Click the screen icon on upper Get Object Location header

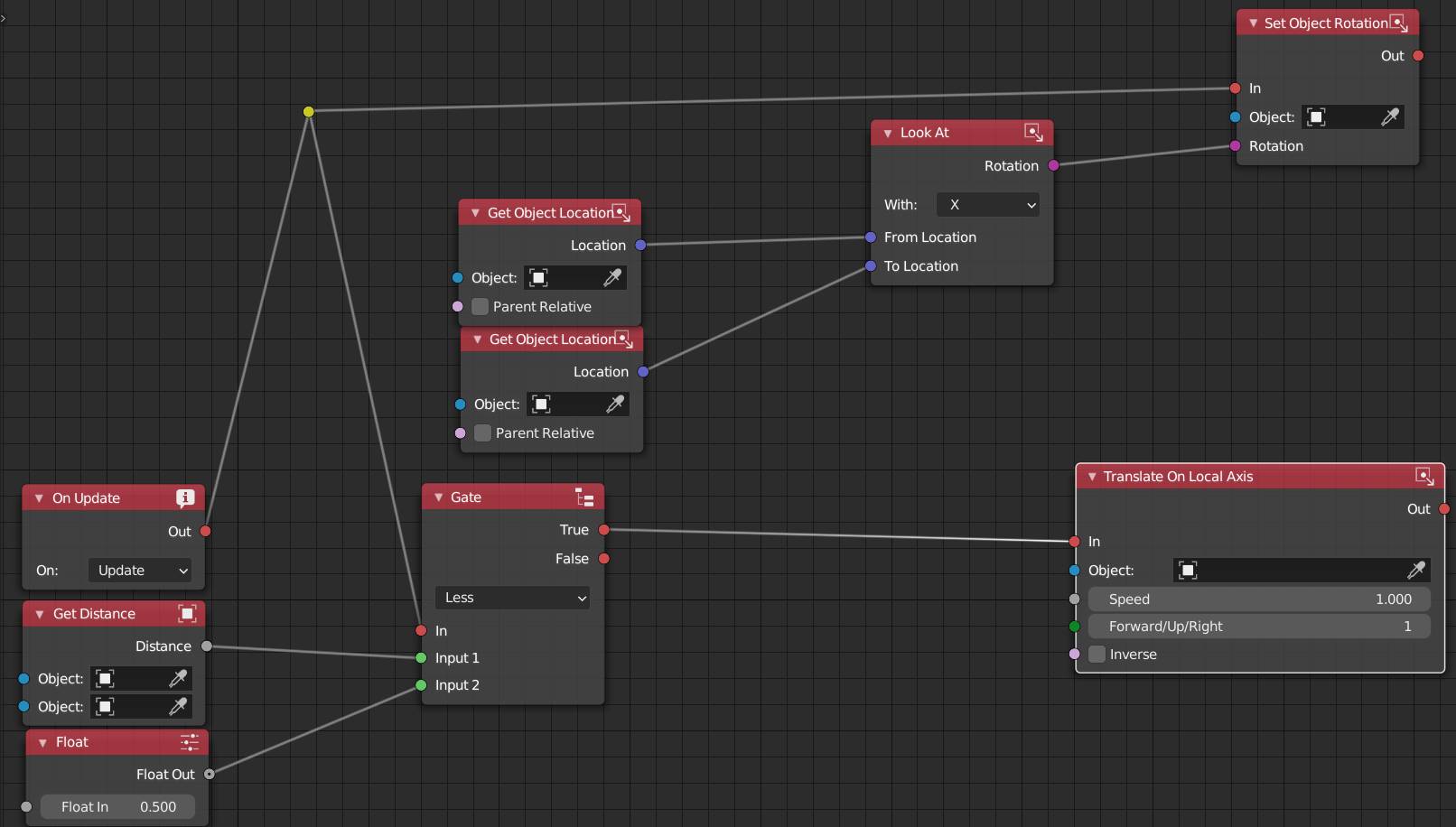621,212
